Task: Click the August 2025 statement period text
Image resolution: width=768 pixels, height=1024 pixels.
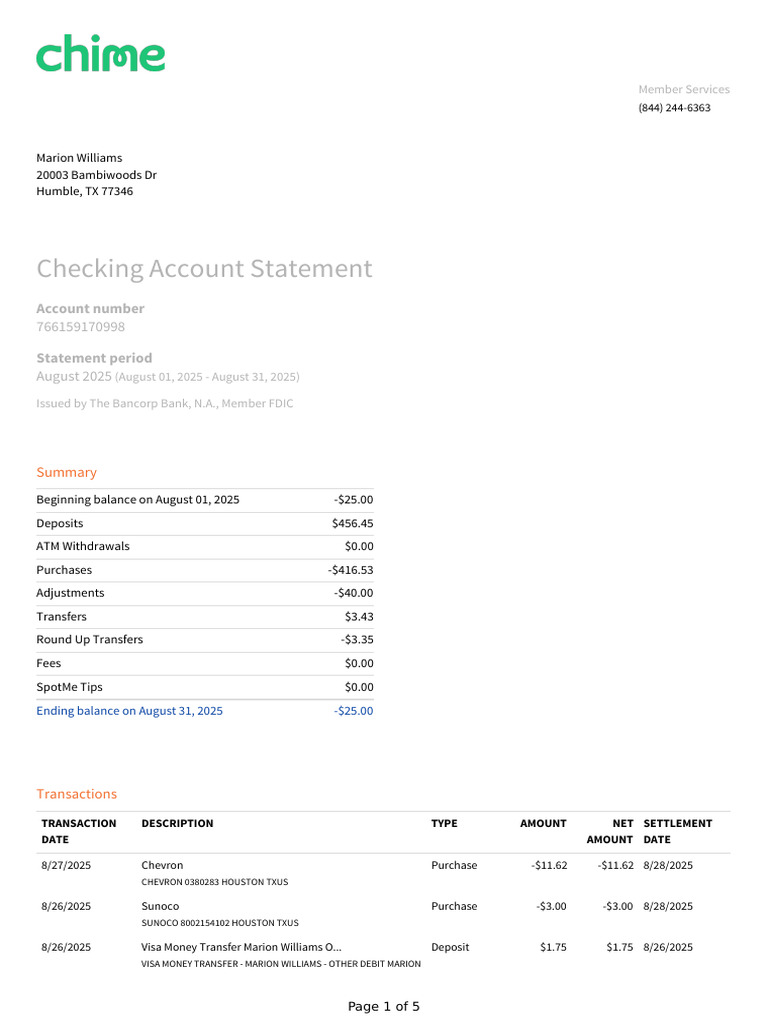Action: (168, 377)
